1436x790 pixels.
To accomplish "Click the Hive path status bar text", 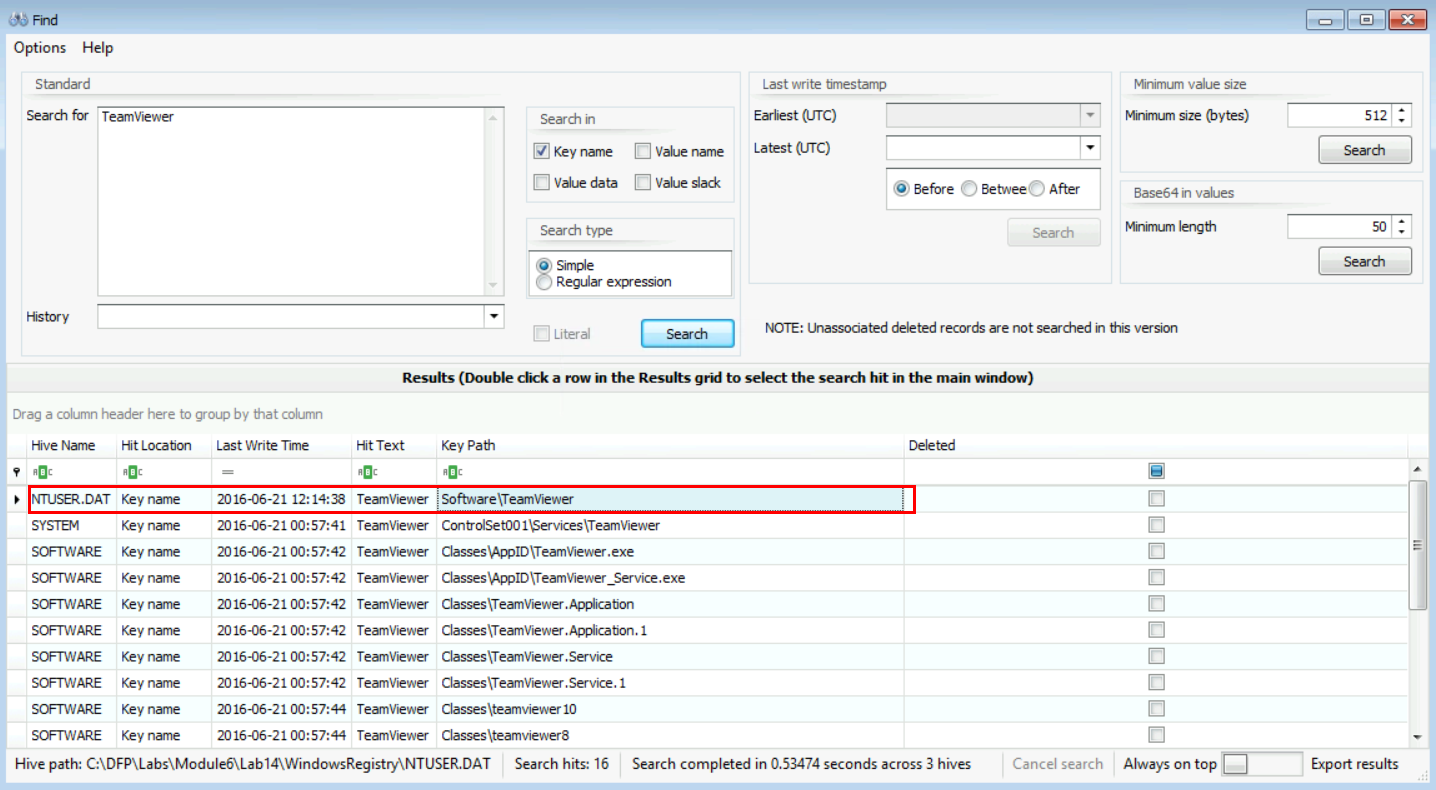I will click(253, 764).
